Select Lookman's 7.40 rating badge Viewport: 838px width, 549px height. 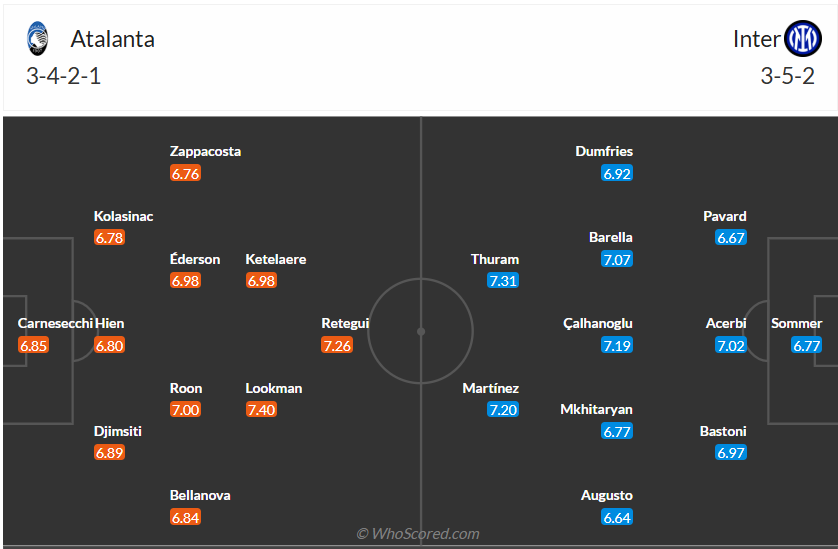tap(261, 410)
